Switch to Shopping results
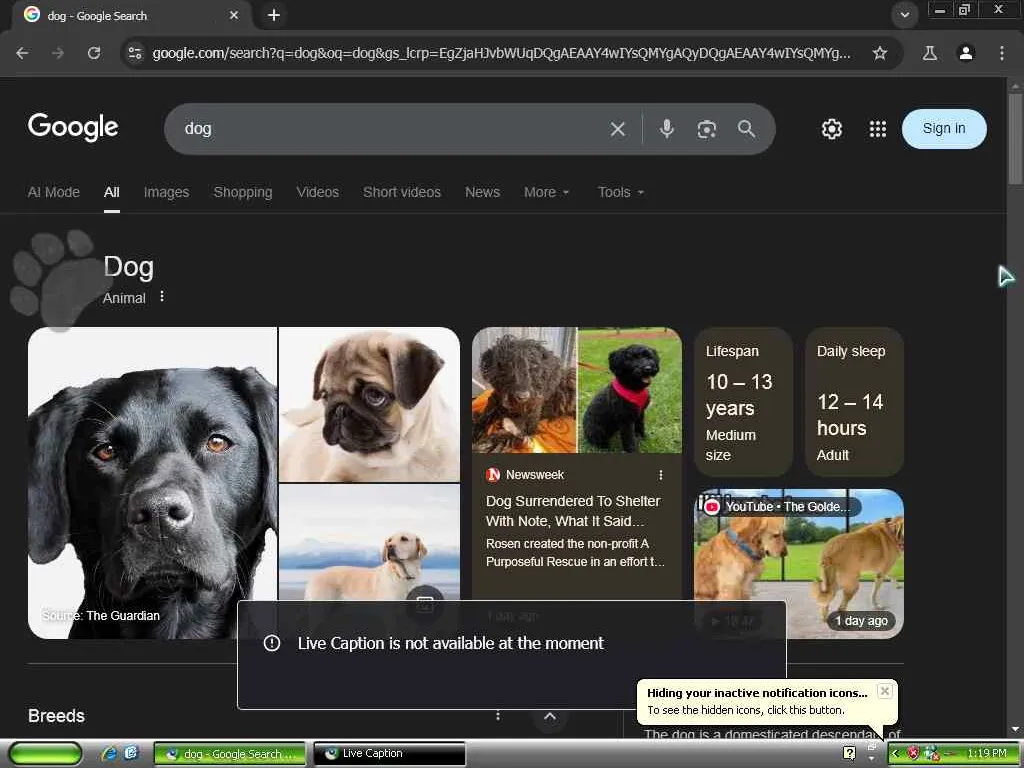The width and height of the screenshot is (1024, 768). coord(243,192)
